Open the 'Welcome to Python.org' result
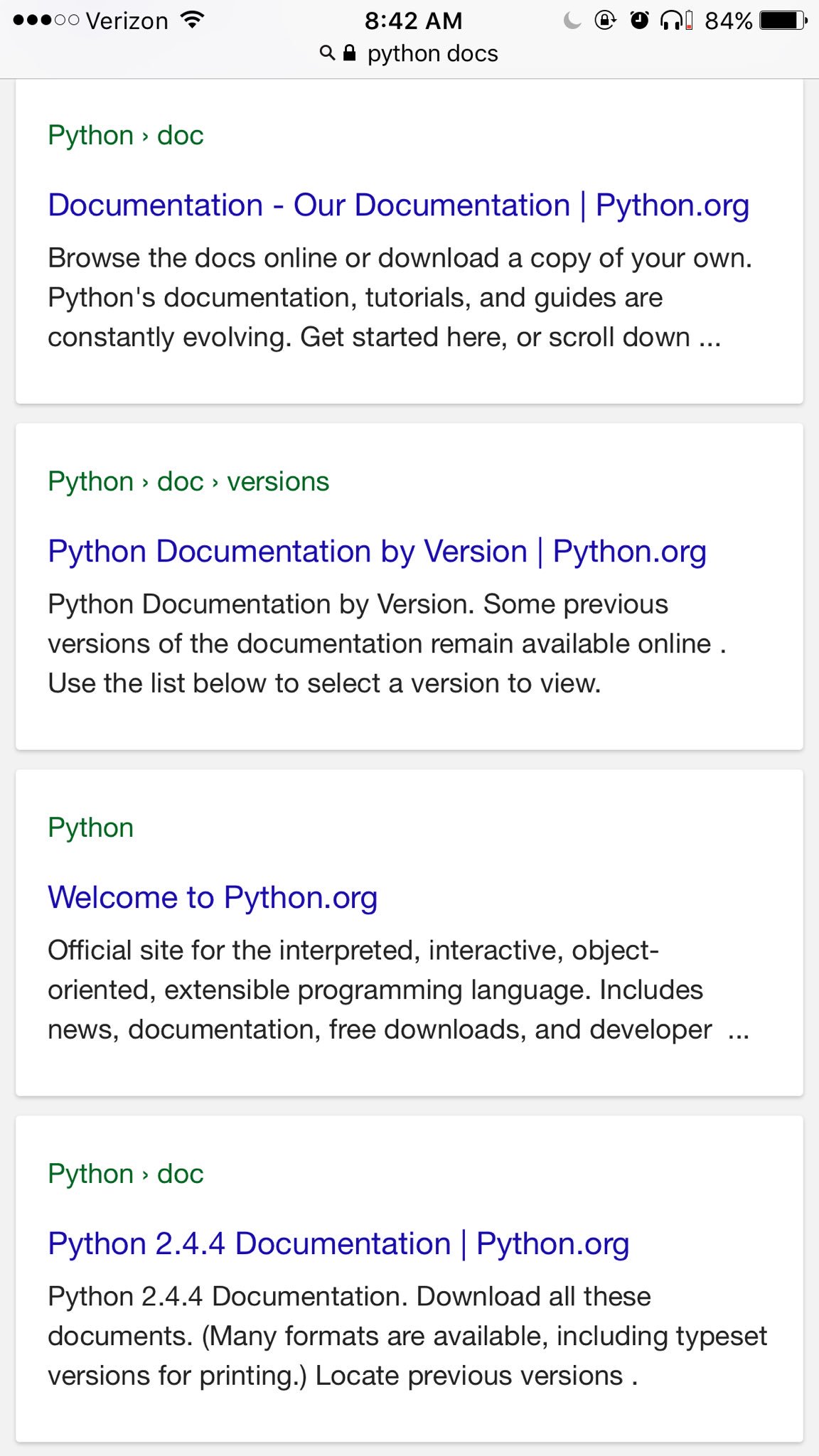Screen dimensions: 819x1456 pyautogui.click(x=213, y=897)
